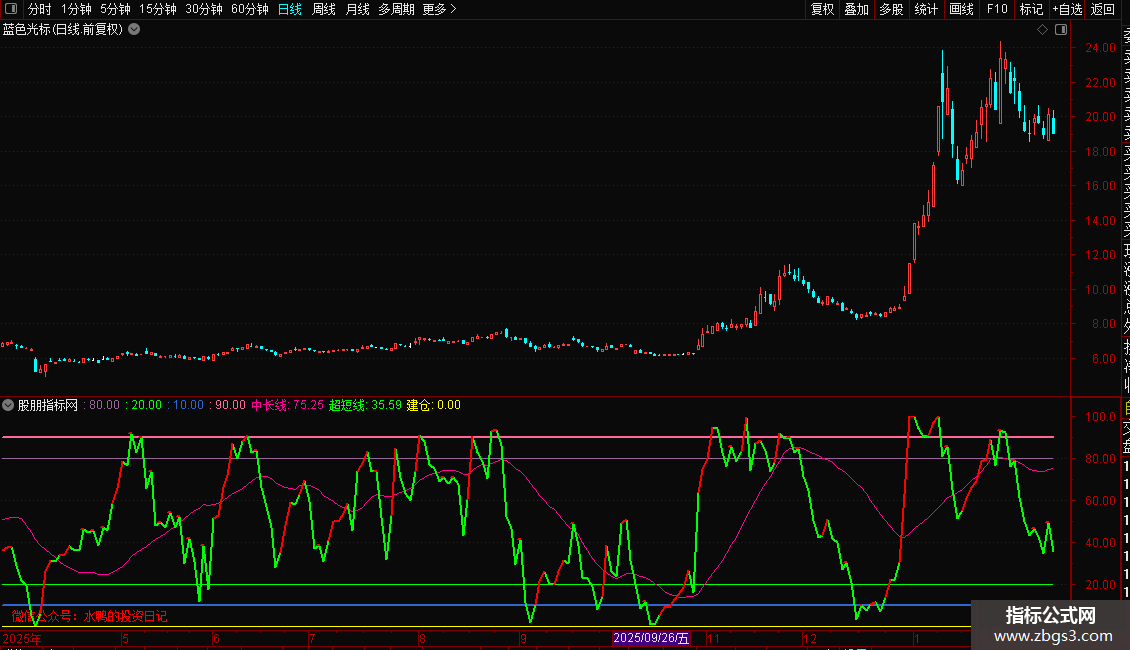Click the +自选 add to watchlist button
Image resolution: width=1130 pixels, height=650 pixels.
pos(1067,9)
